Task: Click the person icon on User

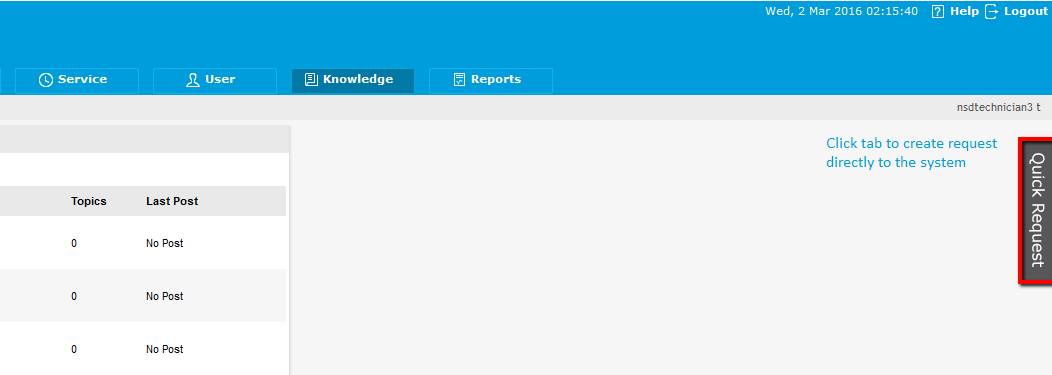Action: click(x=193, y=80)
